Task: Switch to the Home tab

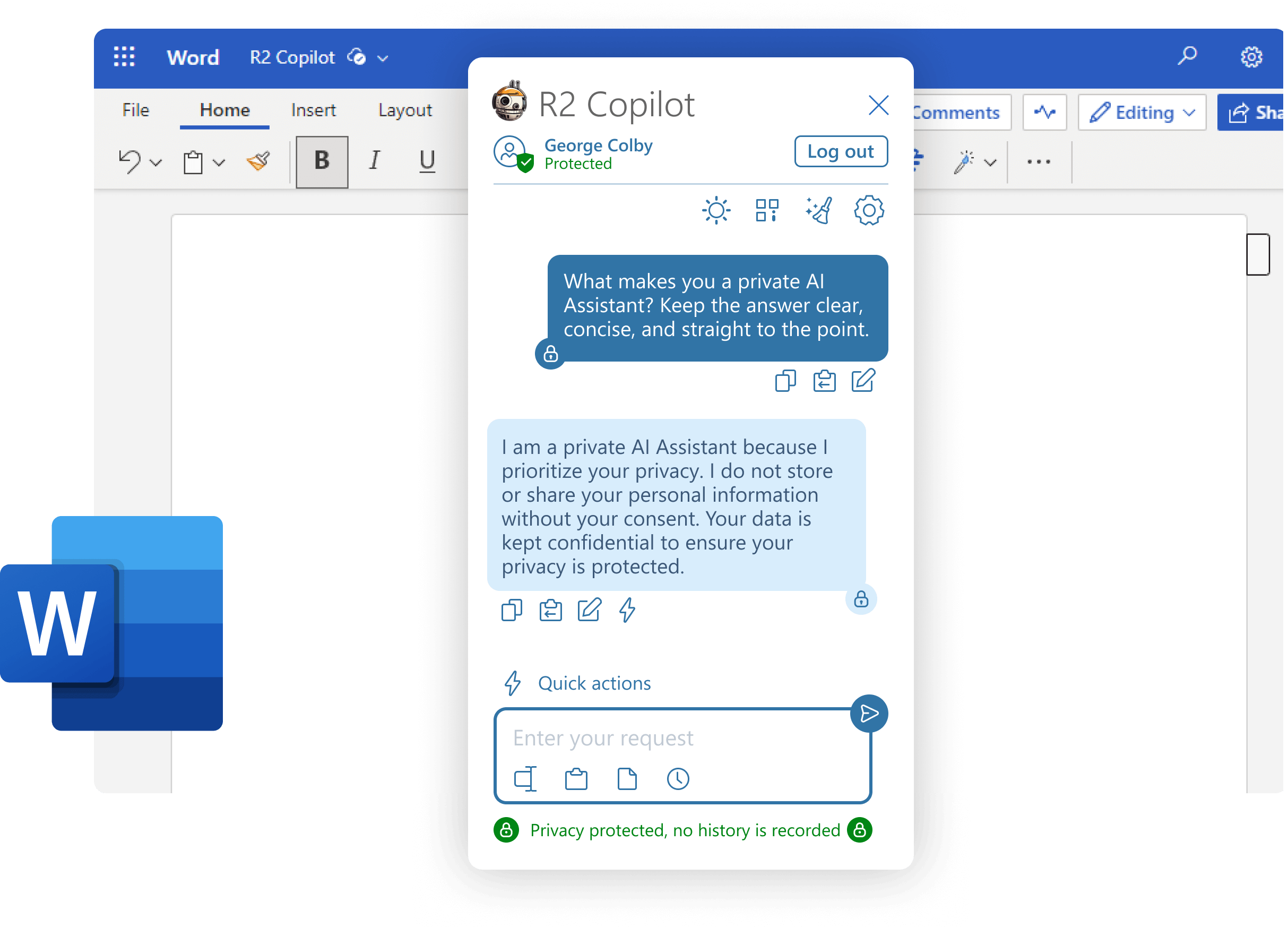Action: tap(225, 110)
